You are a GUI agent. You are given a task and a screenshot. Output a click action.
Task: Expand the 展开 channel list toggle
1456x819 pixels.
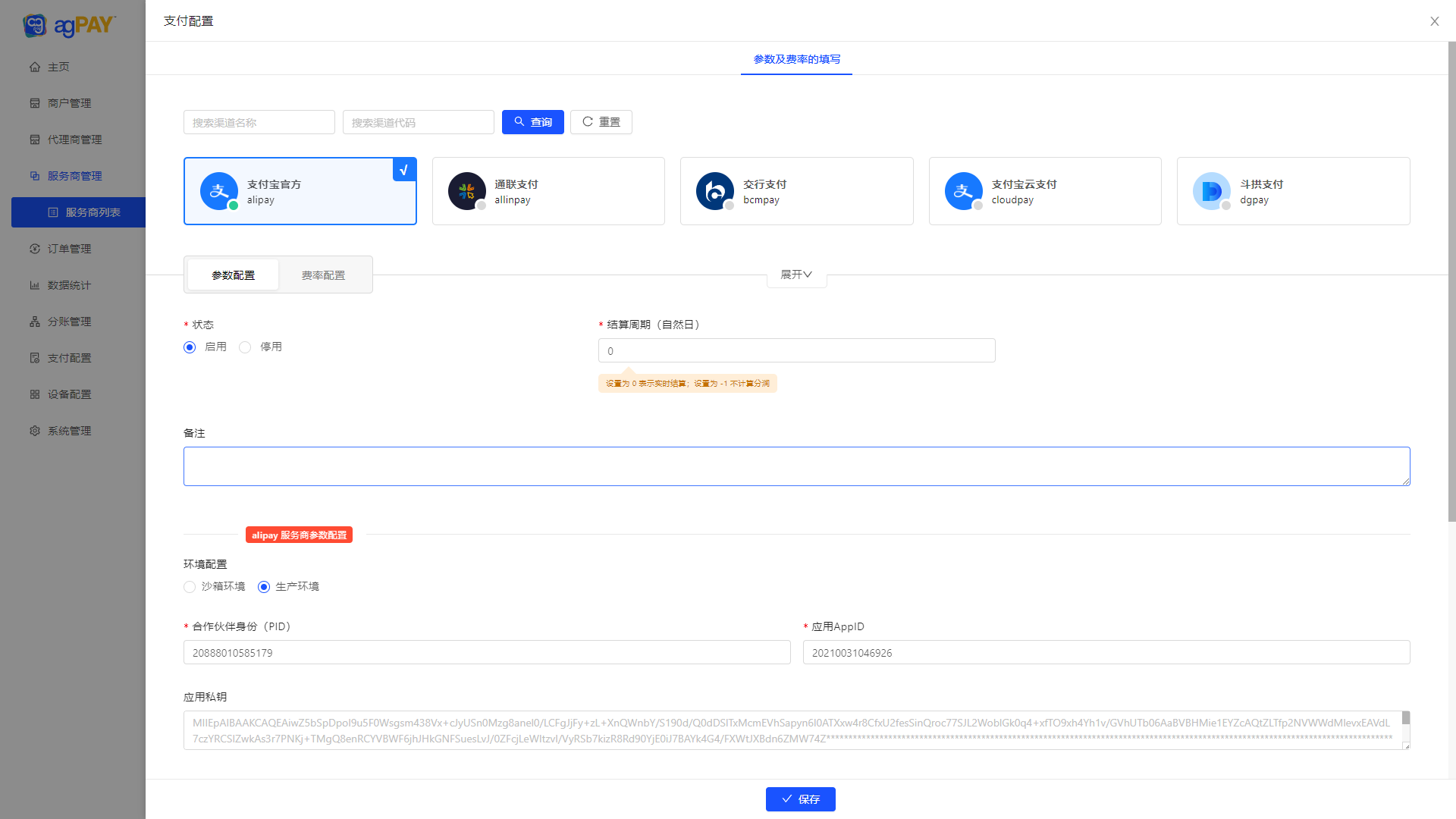[796, 275]
